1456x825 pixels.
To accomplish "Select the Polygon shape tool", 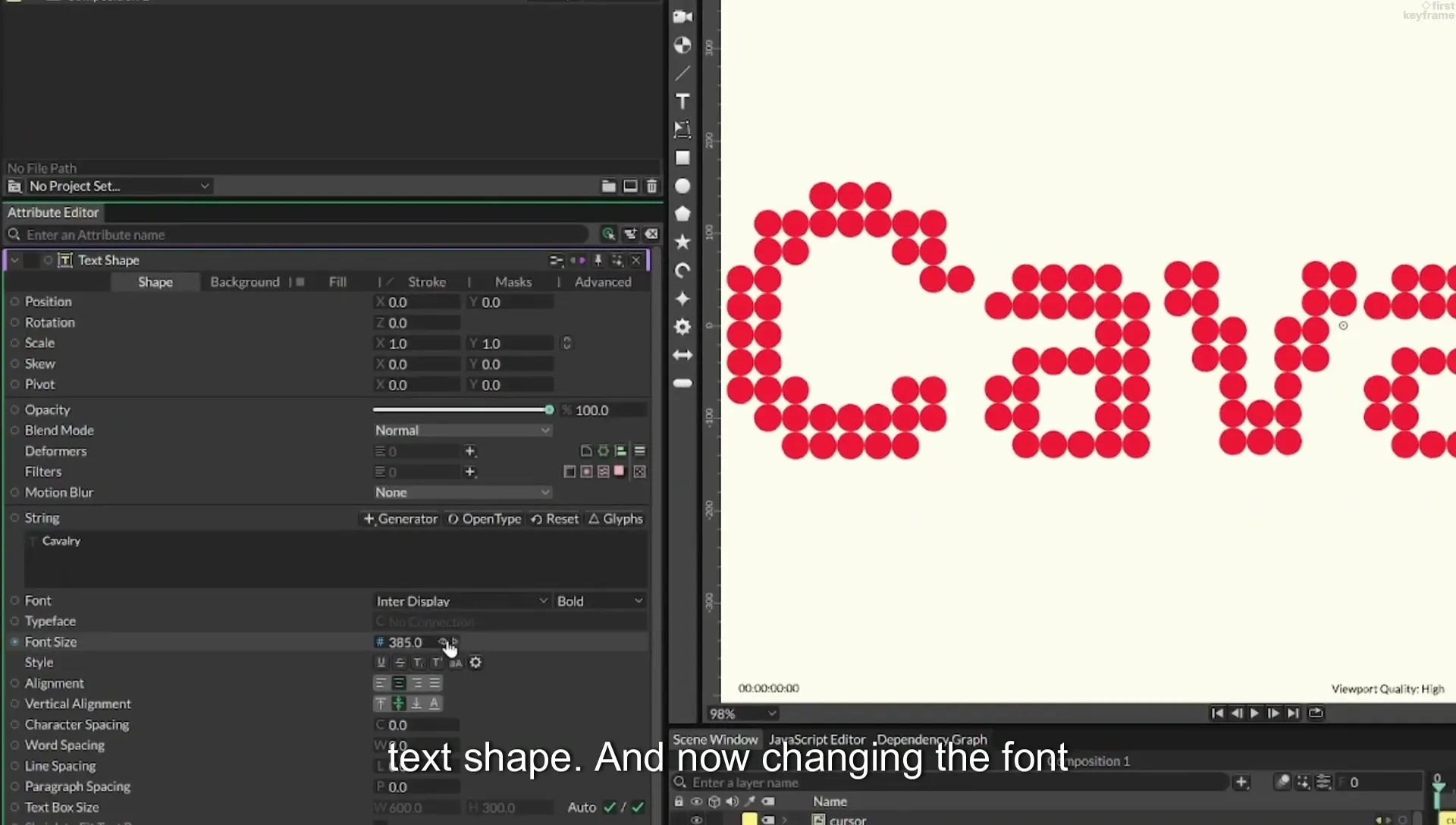I will (682, 214).
